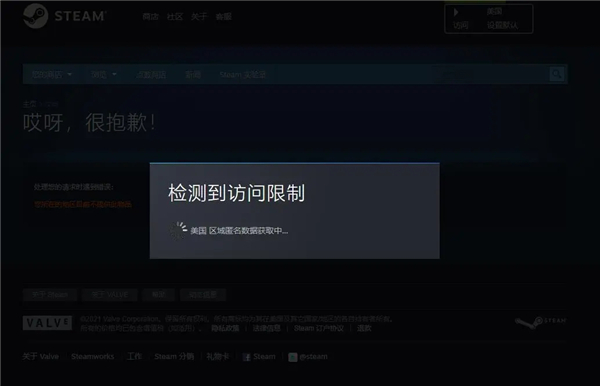This screenshot has width=600, height=386.
Task: Click the arrow icon in region panel
Action: [x=456, y=12]
